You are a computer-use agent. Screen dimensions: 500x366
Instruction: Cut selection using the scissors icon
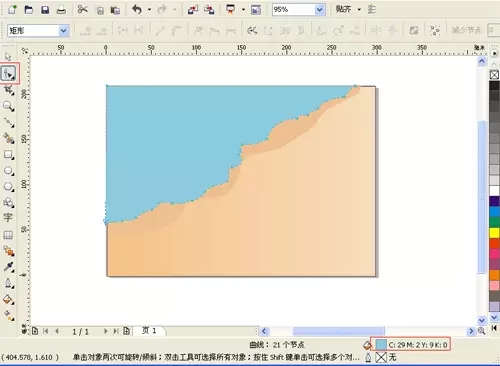point(82,9)
